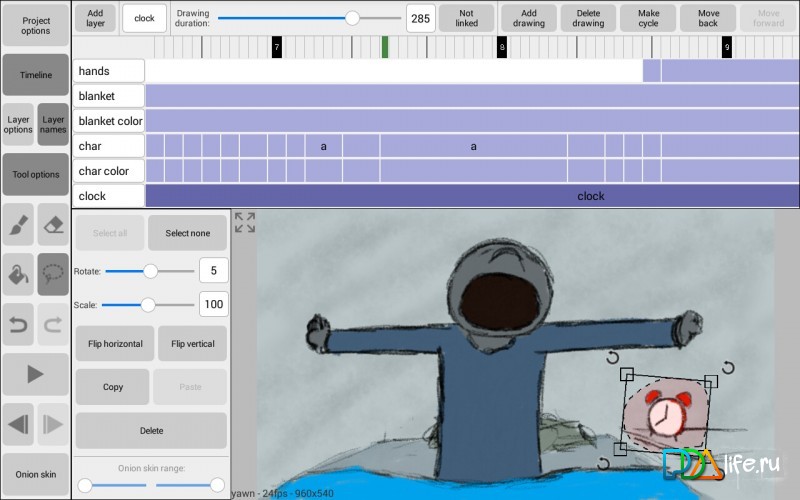Click the clock layer name field
Screen dimensions: 800x500
(144, 18)
